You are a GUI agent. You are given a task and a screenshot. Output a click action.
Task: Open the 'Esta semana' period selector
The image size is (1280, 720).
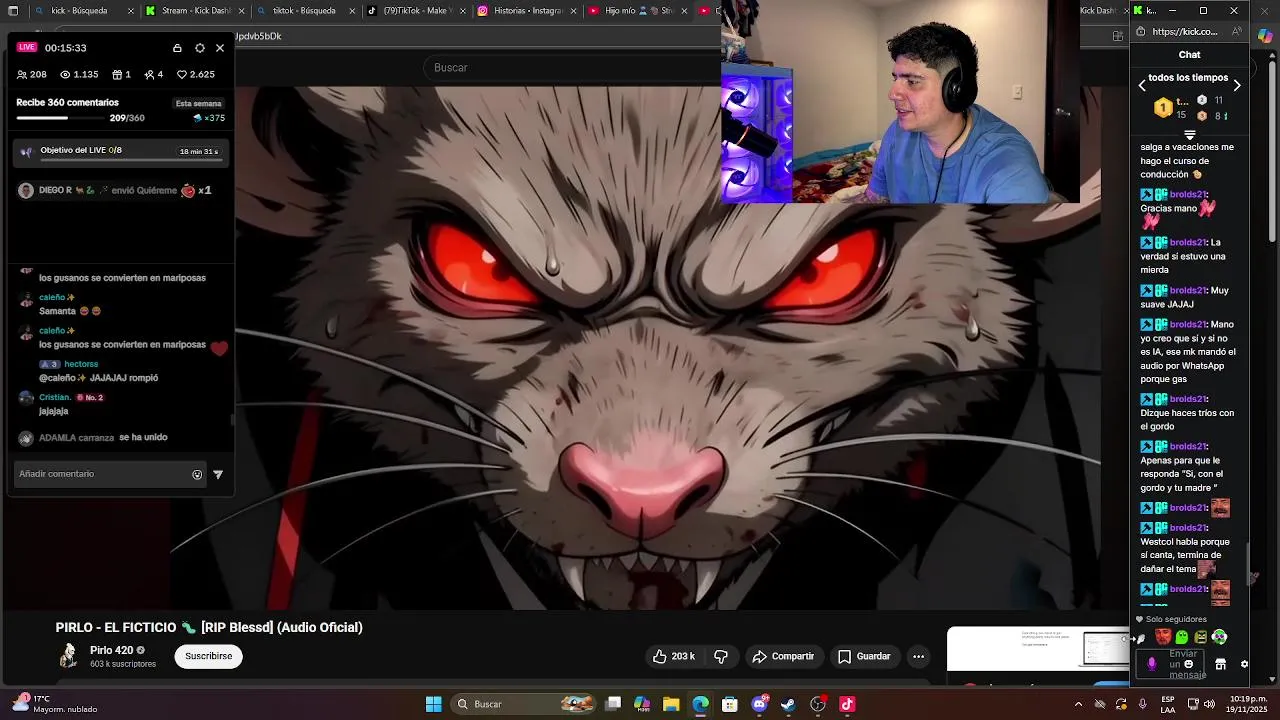(198, 103)
